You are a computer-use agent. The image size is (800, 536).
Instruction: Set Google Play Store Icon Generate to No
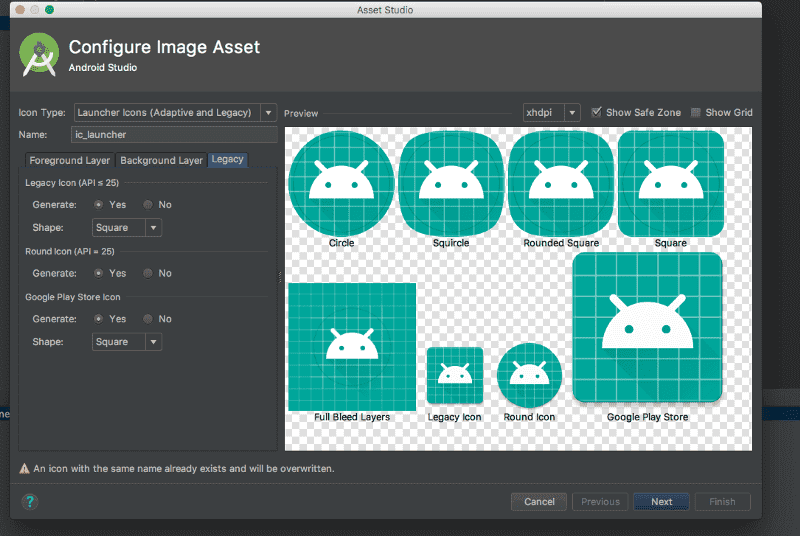[x=147, y=319]
